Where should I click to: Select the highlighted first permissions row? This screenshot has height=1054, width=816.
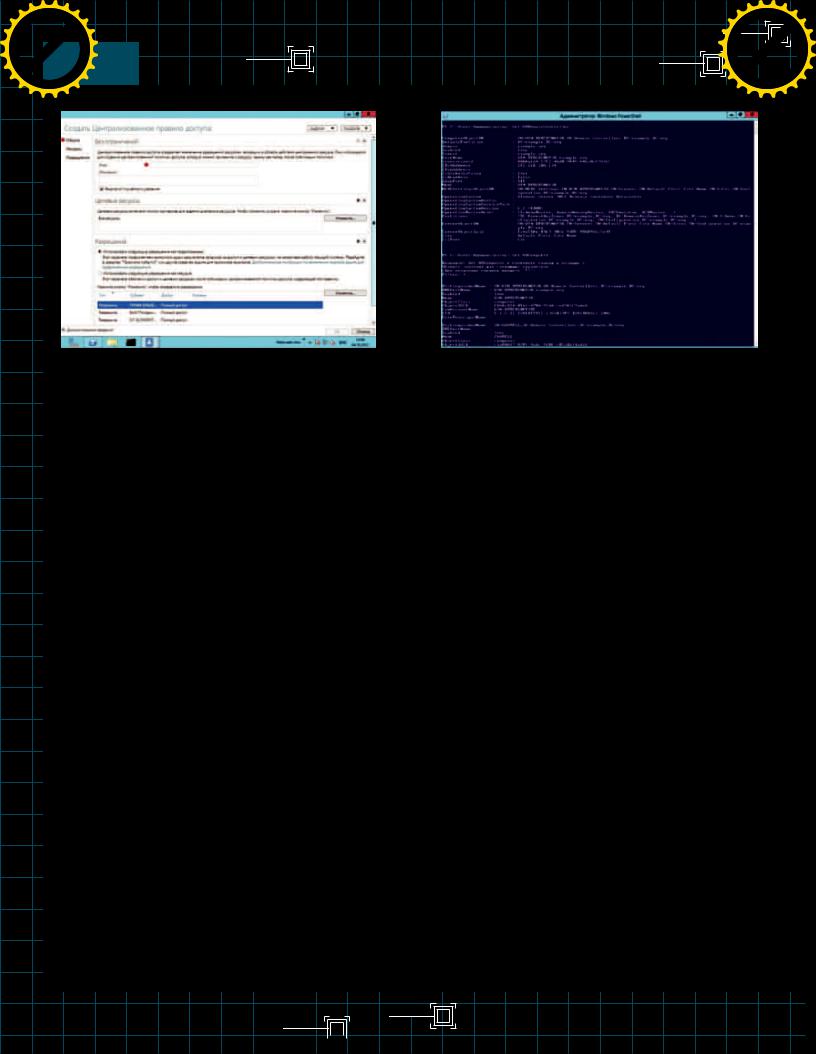[x=210, y=305]
